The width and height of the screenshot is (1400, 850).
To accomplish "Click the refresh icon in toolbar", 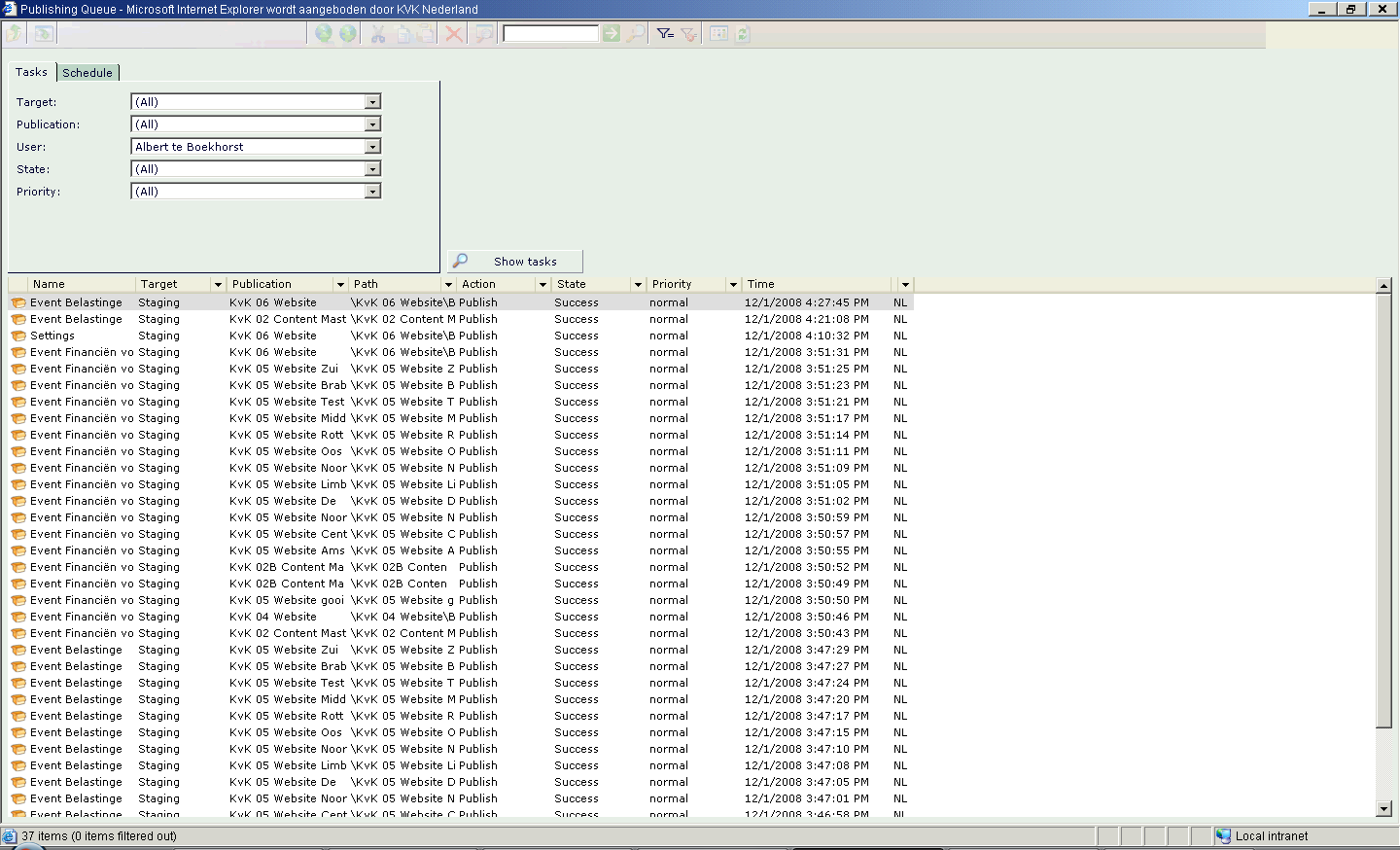I will pyautogui.click(x=743, y=34).
